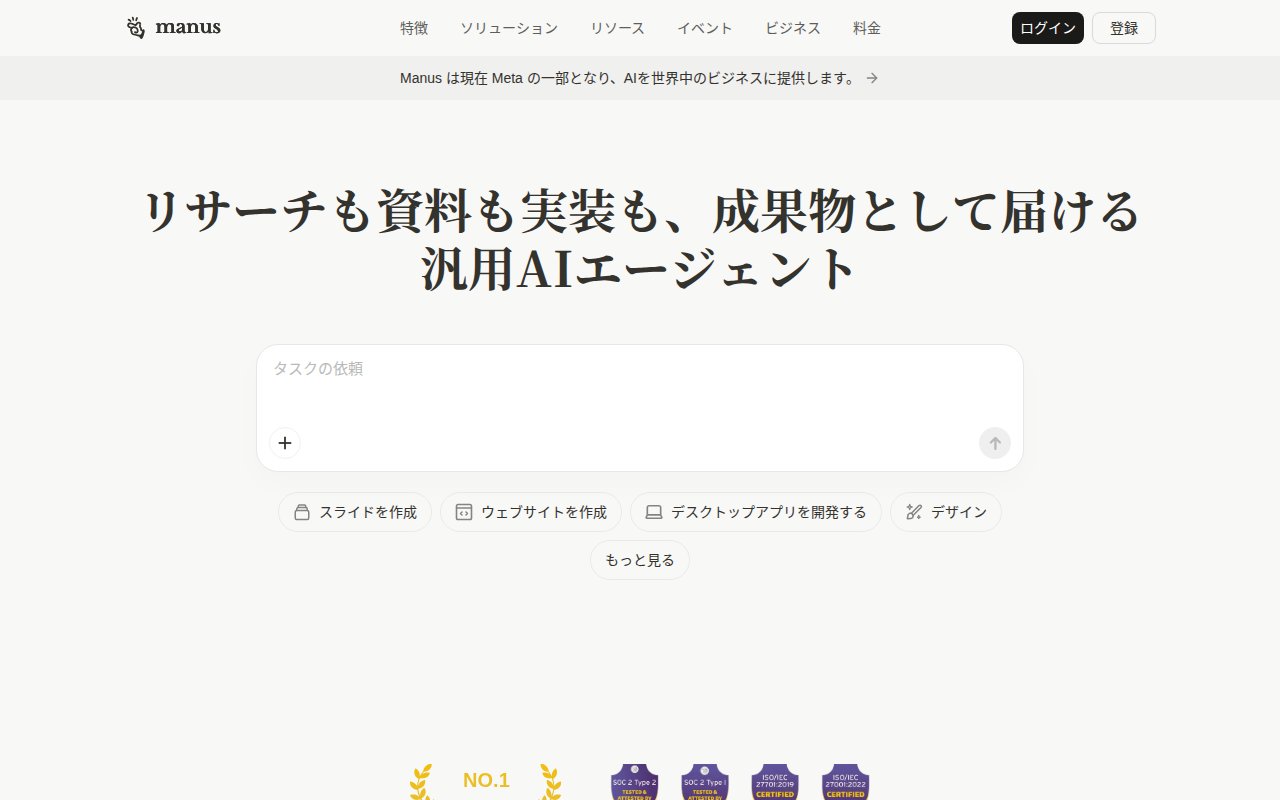
Task: Click the SOC 2 Type 2 badge
Action: [635, 782]
